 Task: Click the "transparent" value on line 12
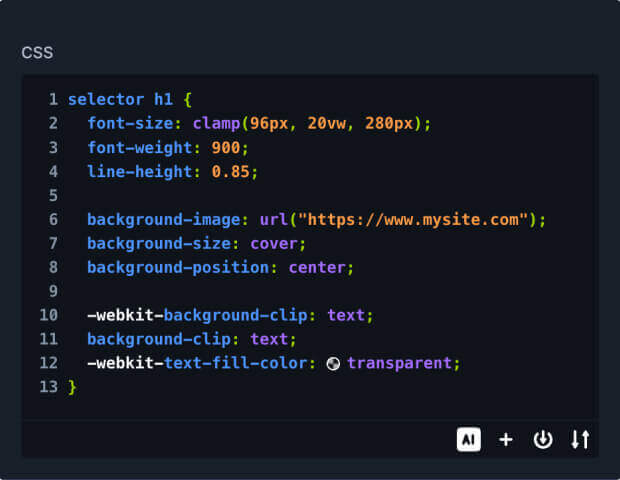(x=400, y=363)
